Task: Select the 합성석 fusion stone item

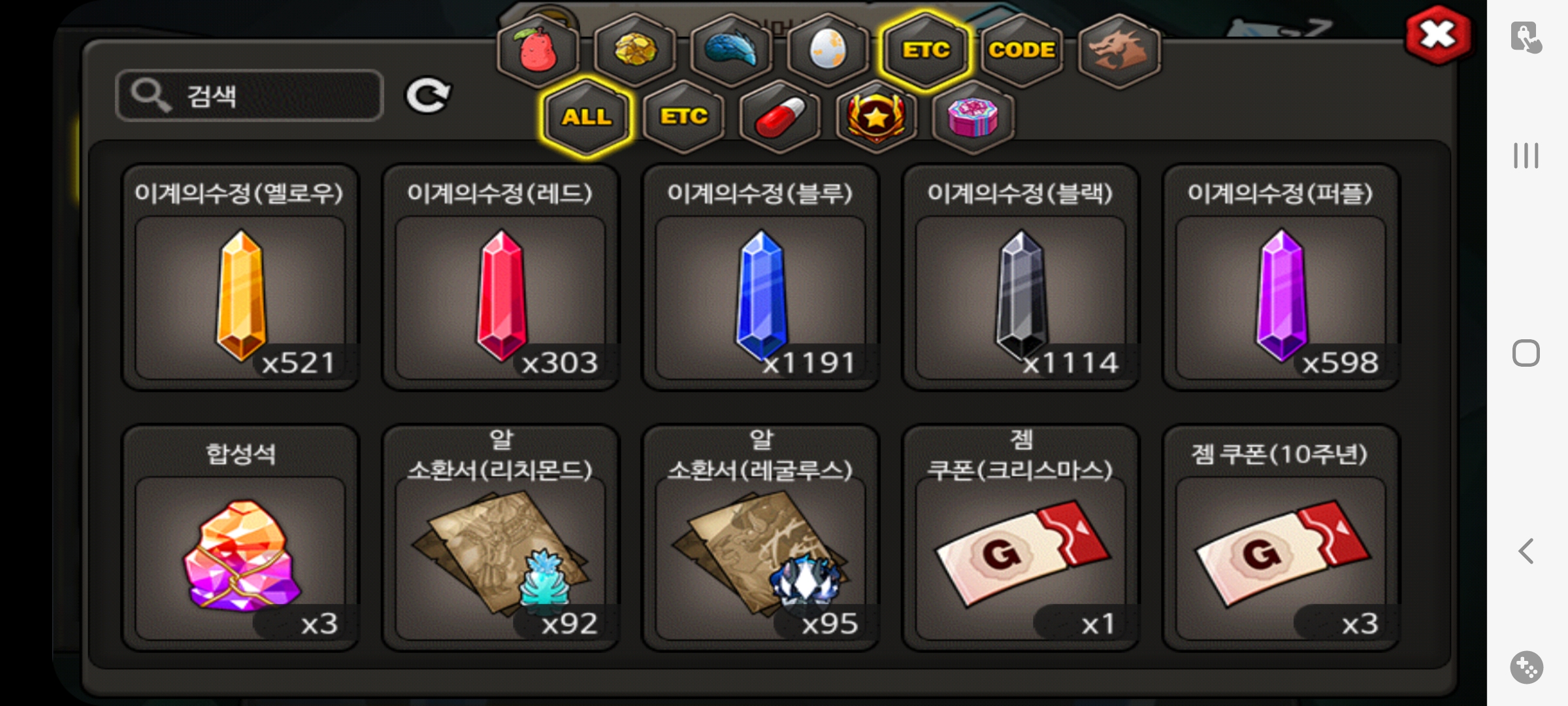Action: pyautogui.click(x=240, y=537)
